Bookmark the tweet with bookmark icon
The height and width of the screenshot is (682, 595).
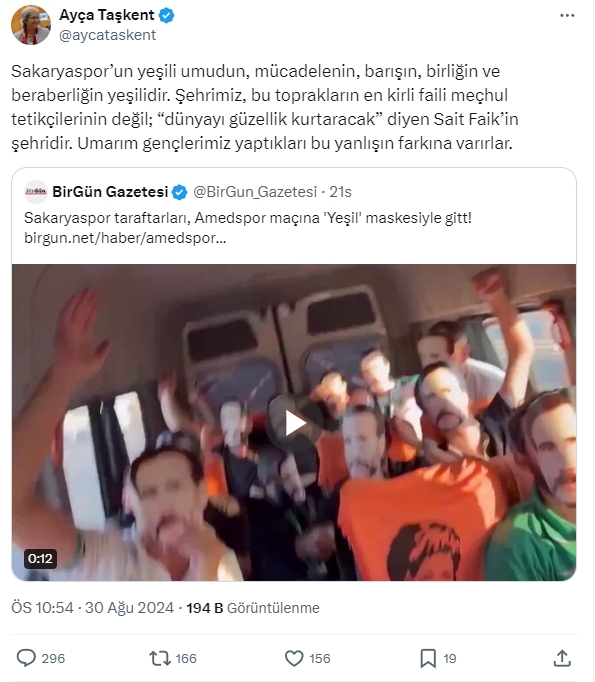[x=428, y=658]
